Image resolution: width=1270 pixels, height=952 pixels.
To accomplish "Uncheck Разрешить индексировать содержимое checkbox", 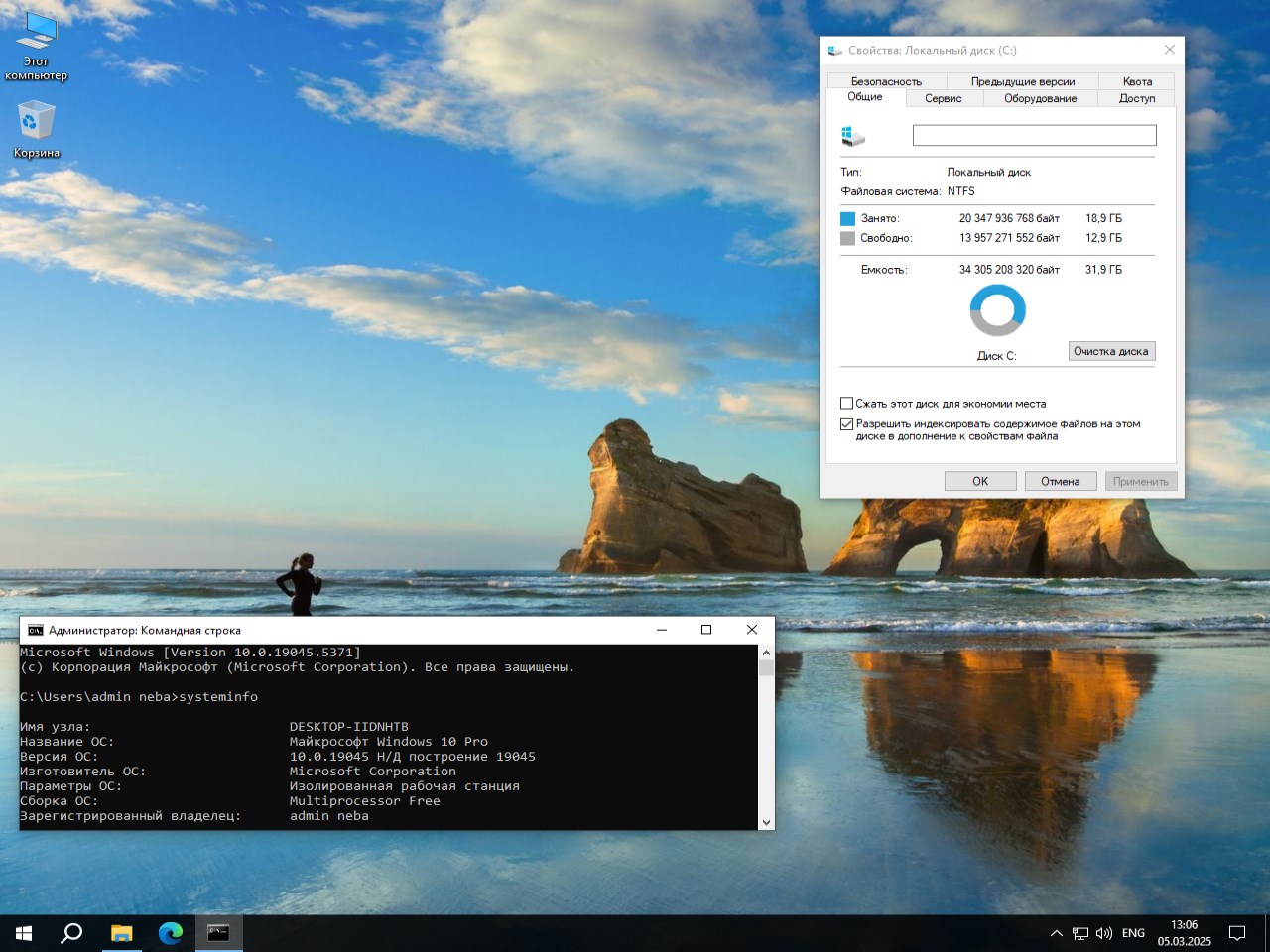I will coord(846,424).
